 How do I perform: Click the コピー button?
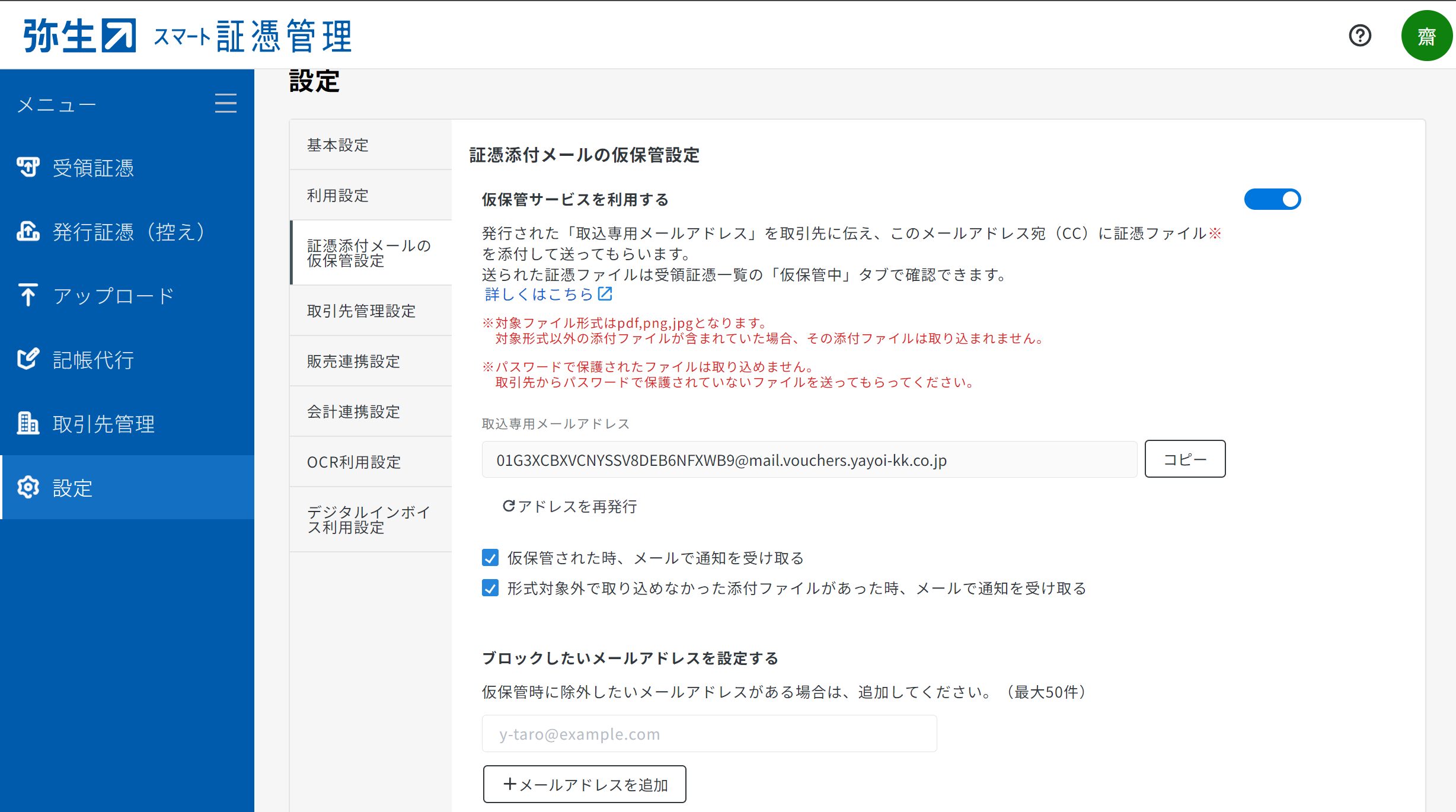(1185, 459)
